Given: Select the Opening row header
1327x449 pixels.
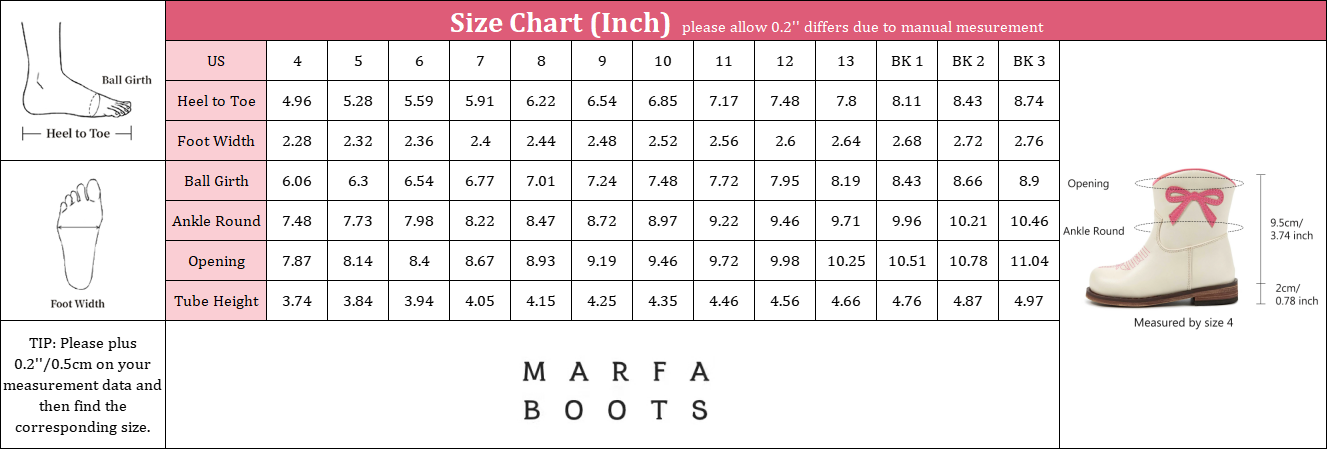Looking at the screenshot, I should pos(216,261).
